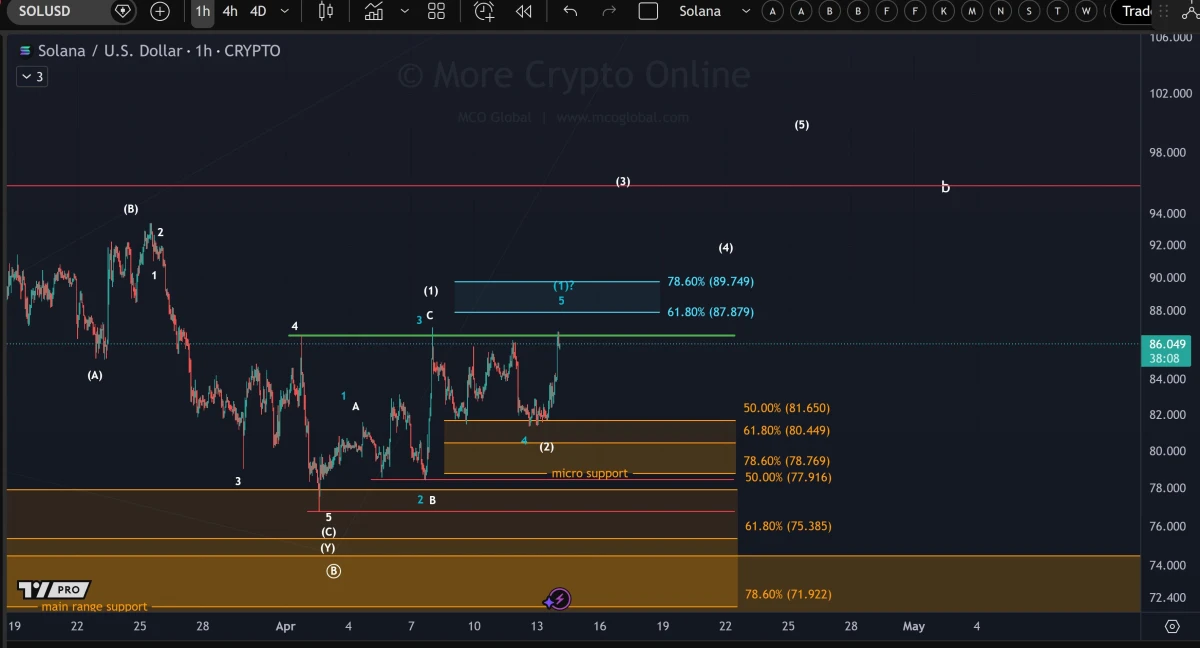Select the red horizontal line labeled b

coord(573,186)
